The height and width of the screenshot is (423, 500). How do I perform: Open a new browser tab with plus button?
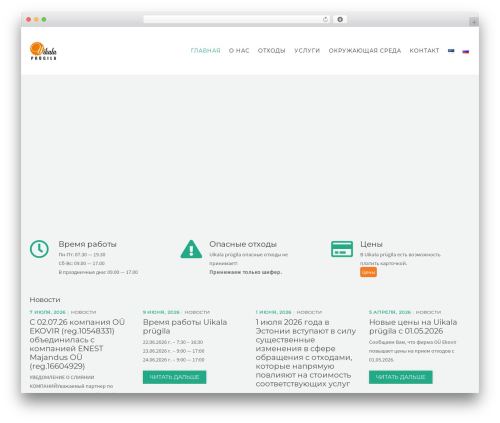(474, 22)
